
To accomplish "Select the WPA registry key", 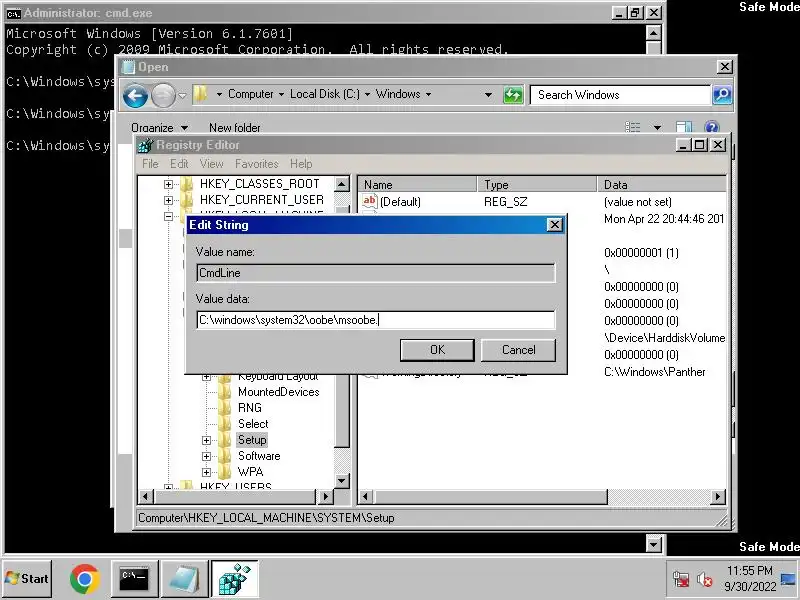I will pyautogui.click(x=251, y=472).
